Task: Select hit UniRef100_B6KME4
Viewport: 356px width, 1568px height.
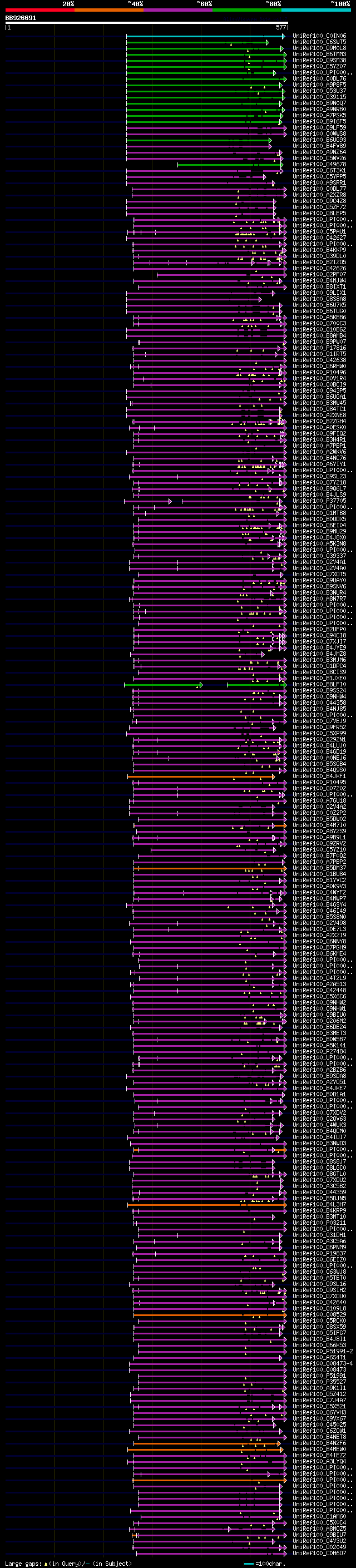Action: click(x=319, y=953)
